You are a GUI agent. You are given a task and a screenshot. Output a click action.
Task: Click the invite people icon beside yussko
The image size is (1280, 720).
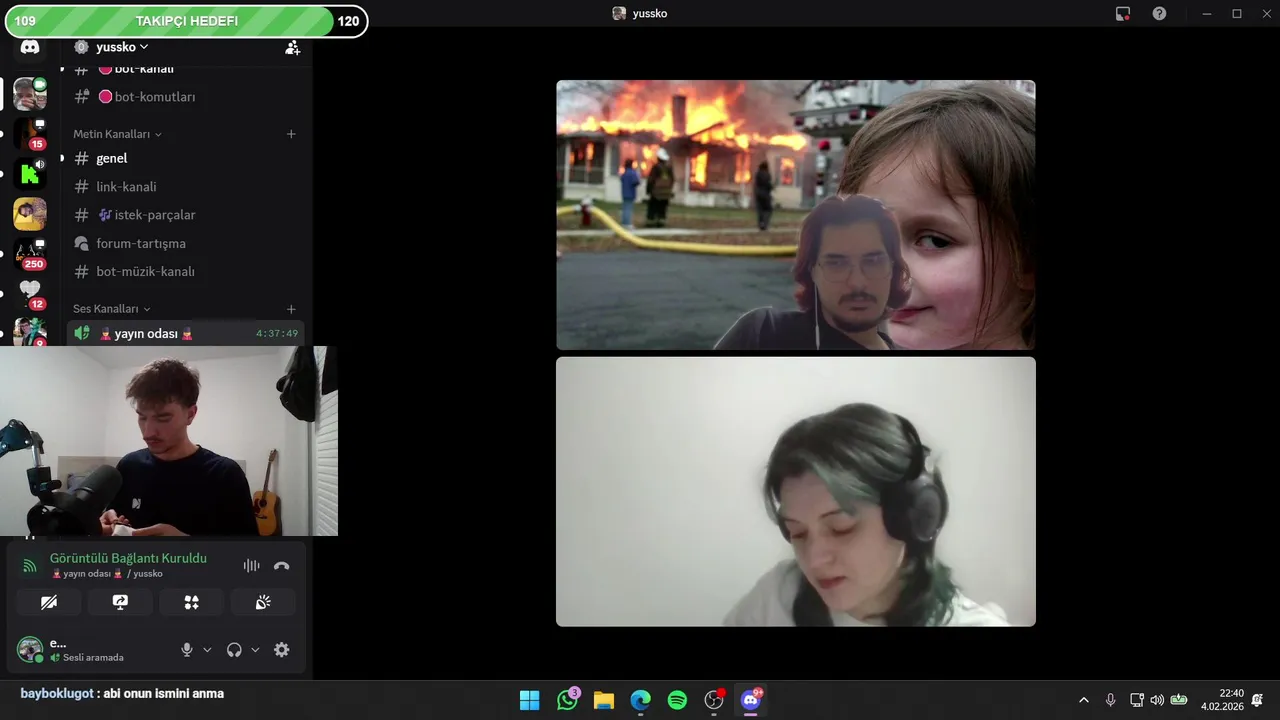click(292, 47)
